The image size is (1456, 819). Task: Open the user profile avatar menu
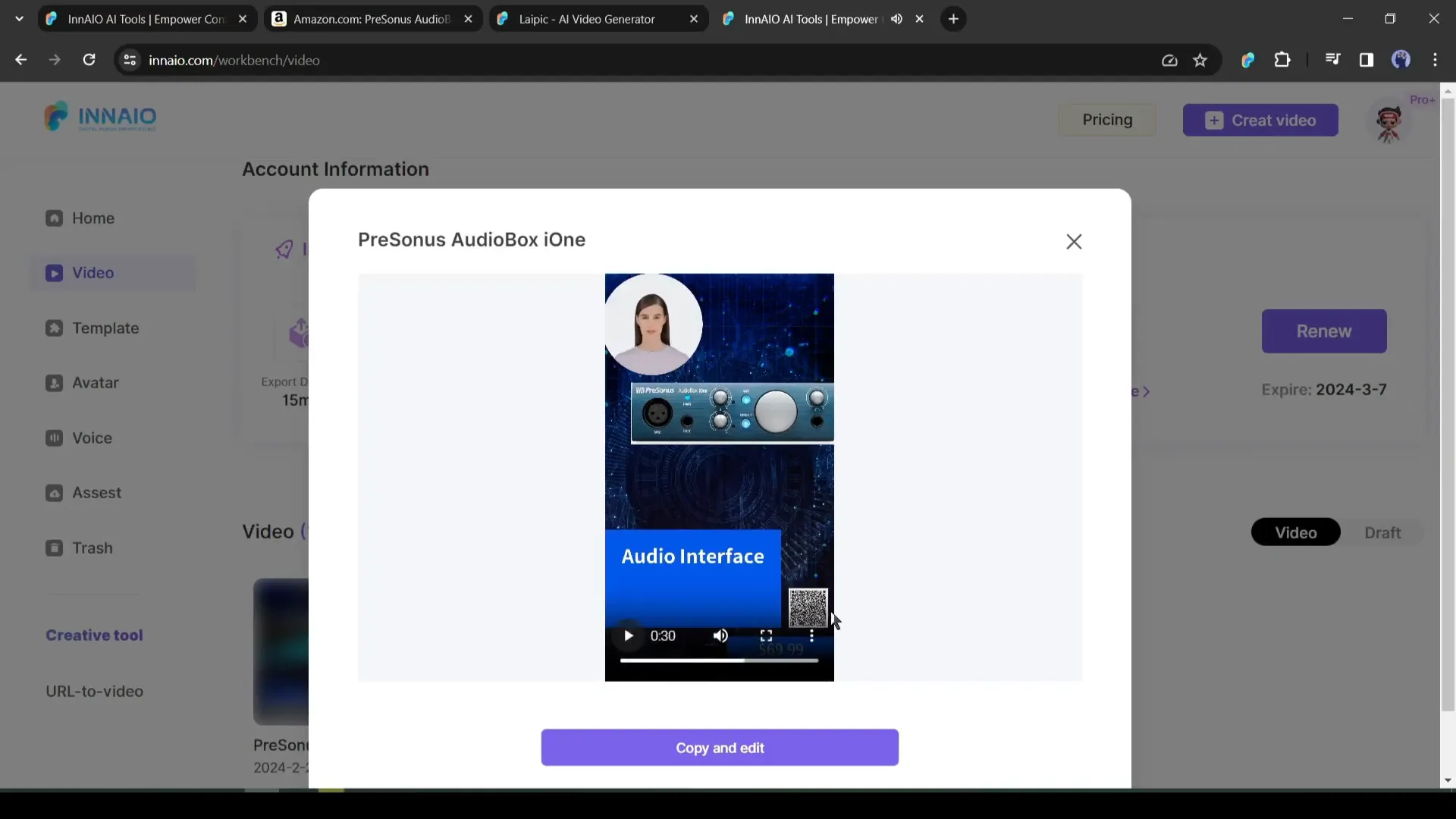click(1389, 121)
